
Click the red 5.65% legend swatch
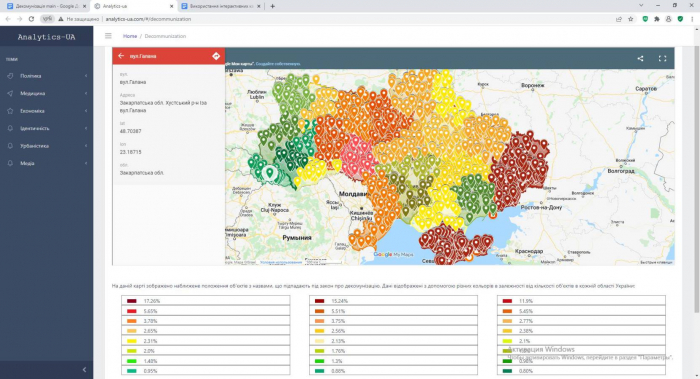coord(131,311)
